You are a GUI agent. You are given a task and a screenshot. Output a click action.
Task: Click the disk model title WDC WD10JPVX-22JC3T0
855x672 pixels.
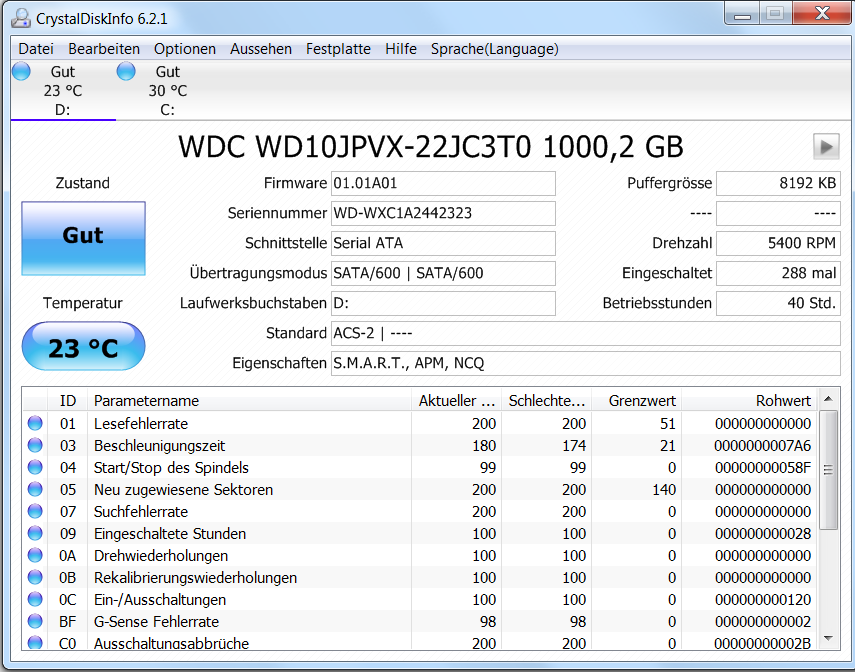354,147
